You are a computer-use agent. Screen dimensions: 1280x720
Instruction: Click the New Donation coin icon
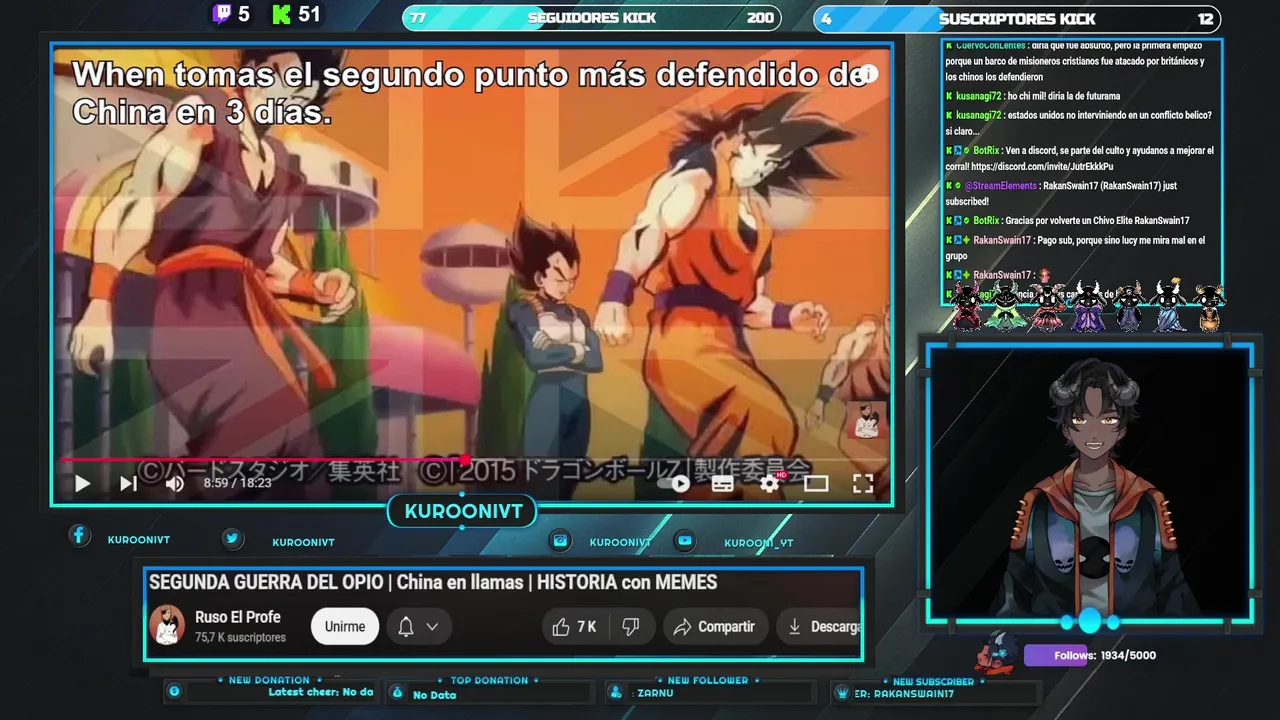point(174,691)
